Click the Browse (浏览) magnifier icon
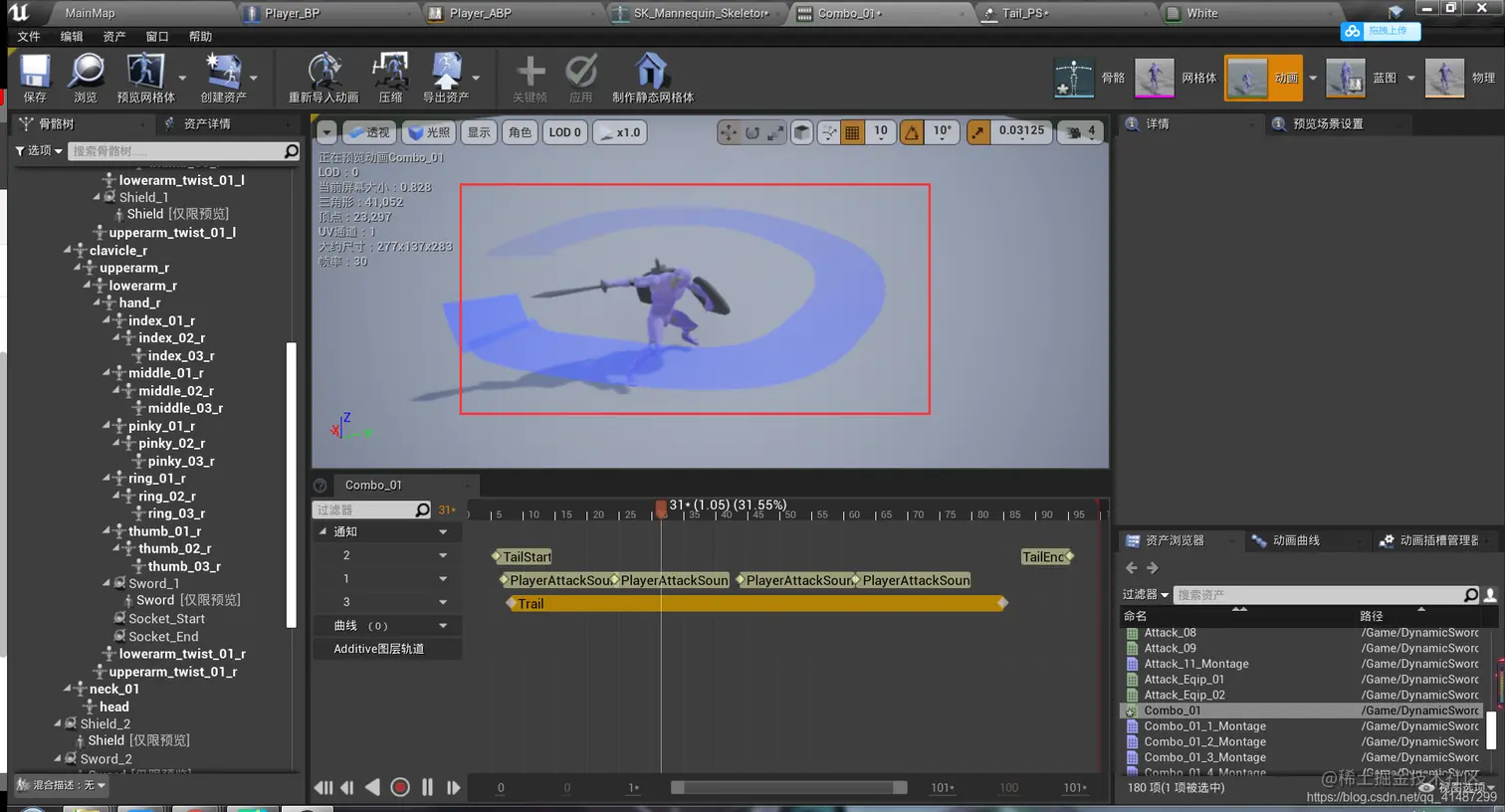Screen dimensions: 1505x812 (x=86, y=73)
